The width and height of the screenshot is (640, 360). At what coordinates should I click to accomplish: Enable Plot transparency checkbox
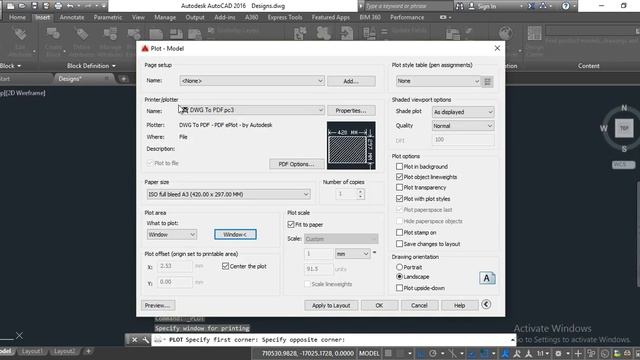pyautogui.click(x=399, y=187)
